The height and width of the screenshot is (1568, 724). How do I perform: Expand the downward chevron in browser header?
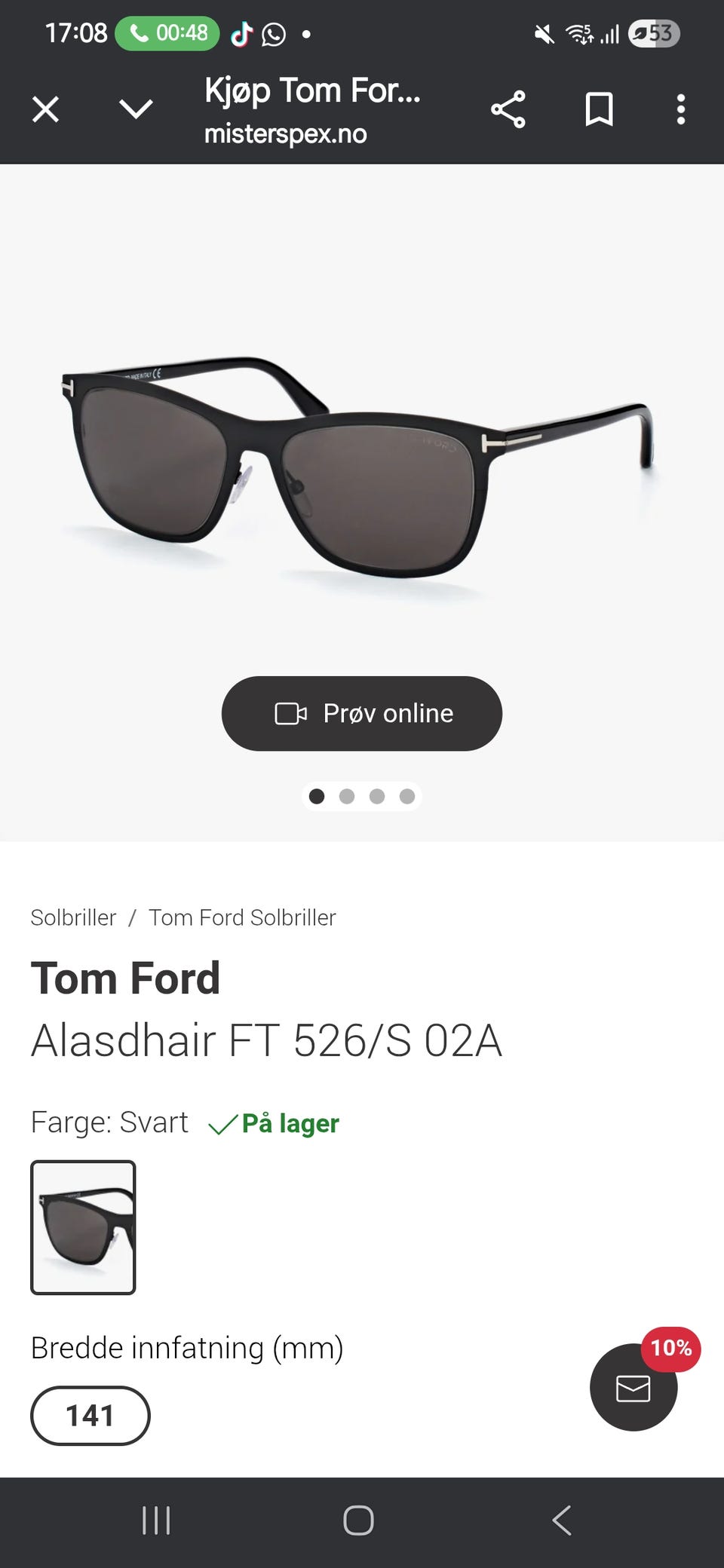136,109
